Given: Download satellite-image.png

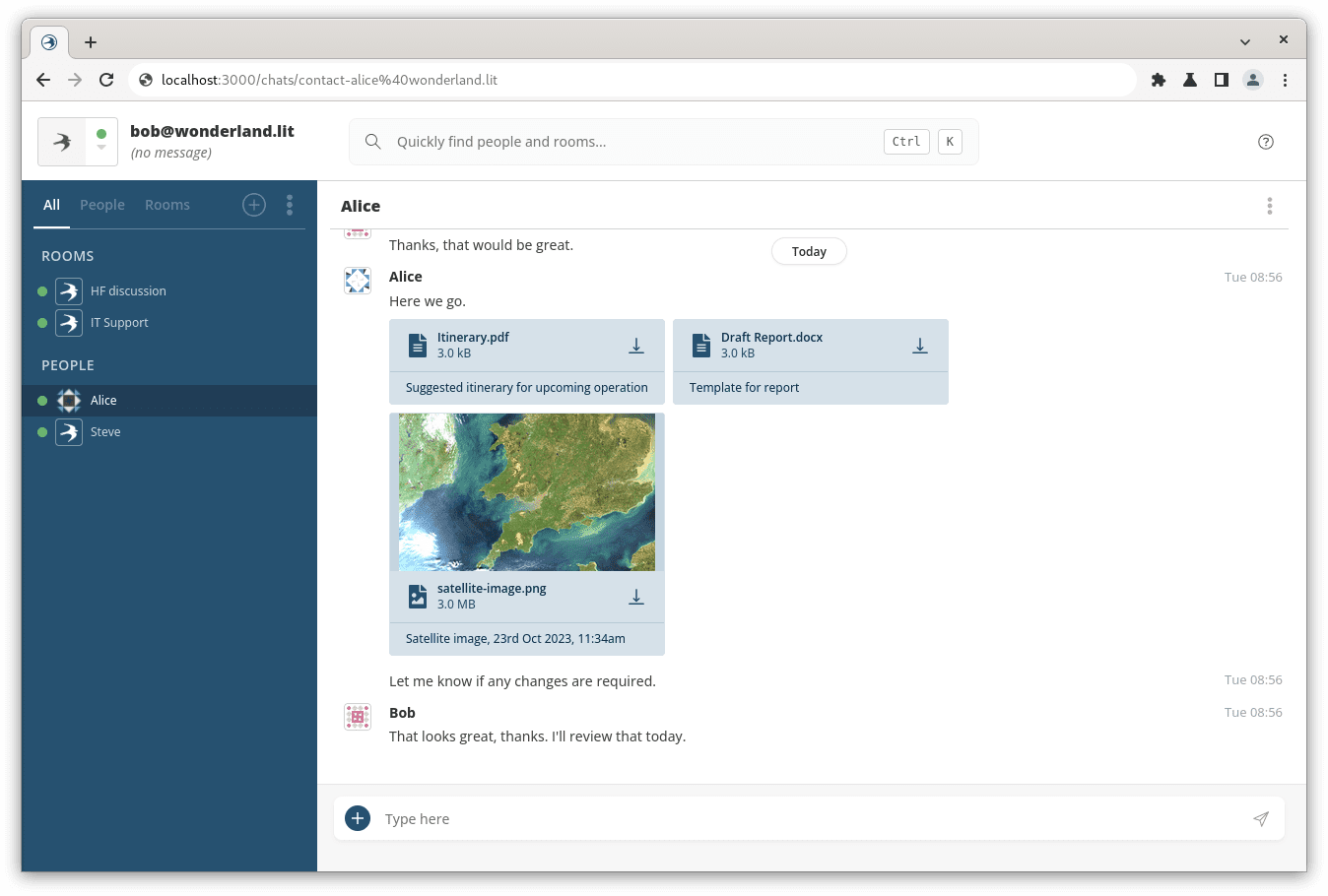Looking at the screenshot, I should tap(636, 596).
